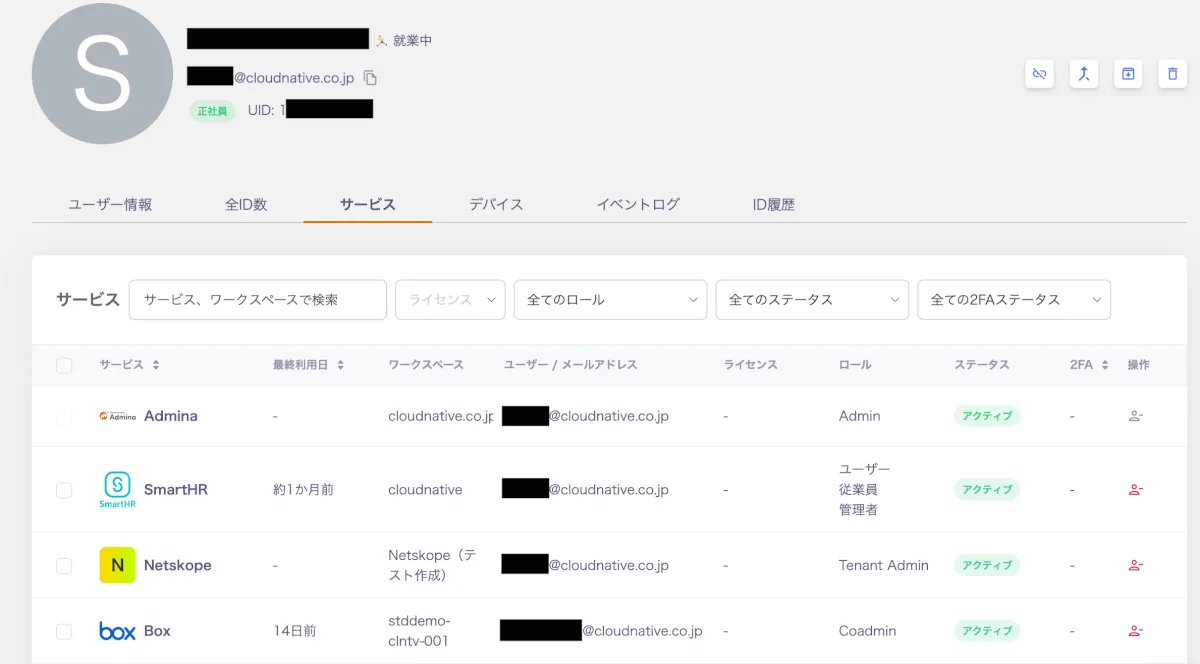The image size is (1200, 664).
Task: Click the remove-user icon in the SmartHR row
Action: tap(1135, 490)
